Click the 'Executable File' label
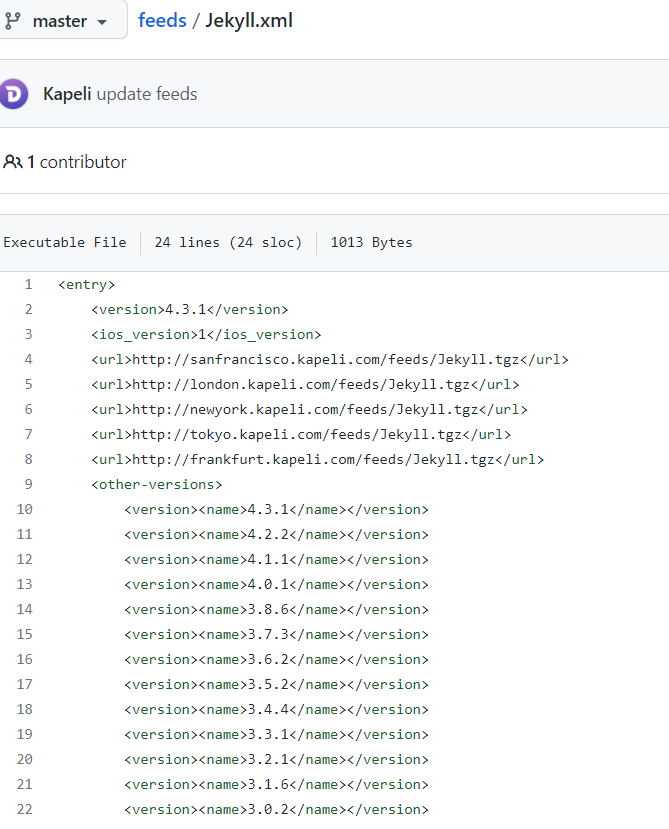 pos(65,242)
